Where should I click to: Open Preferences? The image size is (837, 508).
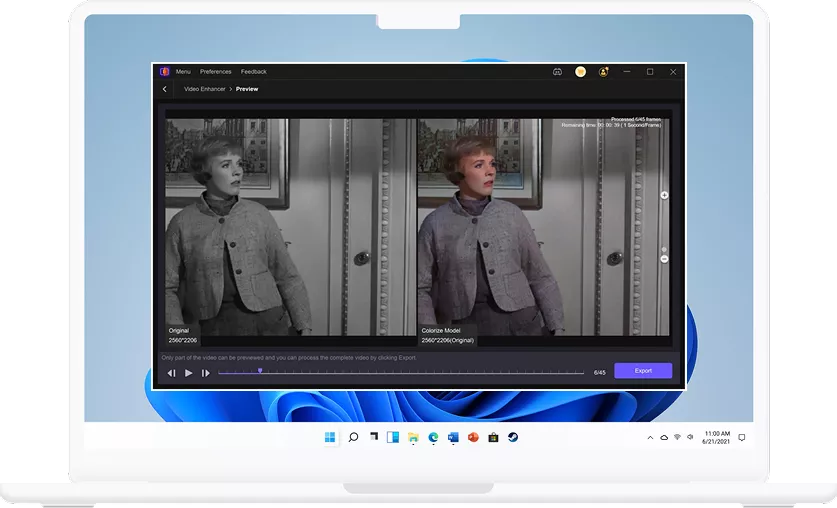pyautogui.click(x=216, y=72)
